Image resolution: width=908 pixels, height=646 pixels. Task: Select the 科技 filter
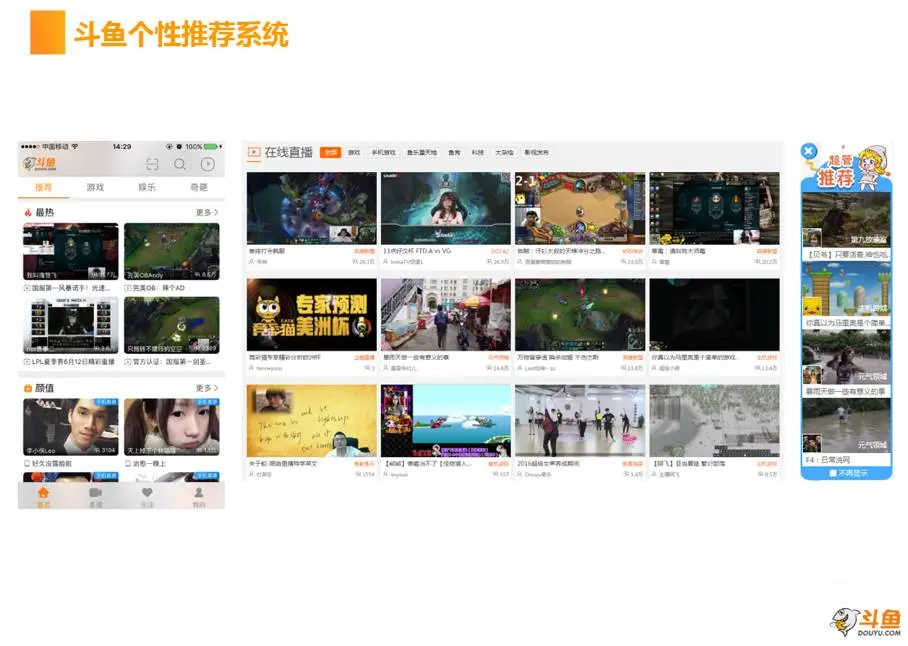(x=478, y=152)
